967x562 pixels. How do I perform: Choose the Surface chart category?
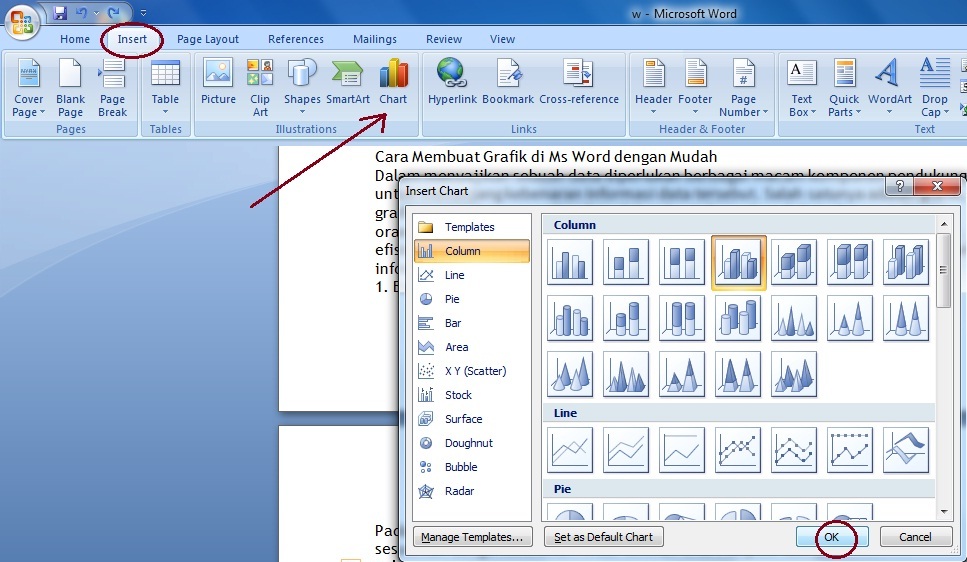pos(472,419)
